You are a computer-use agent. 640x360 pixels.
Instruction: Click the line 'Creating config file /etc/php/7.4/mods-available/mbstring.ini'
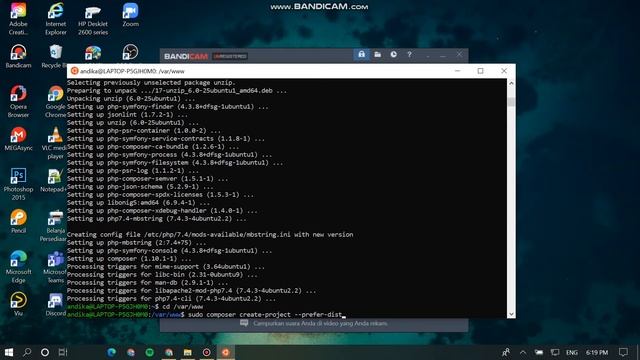tap(210, 234)
